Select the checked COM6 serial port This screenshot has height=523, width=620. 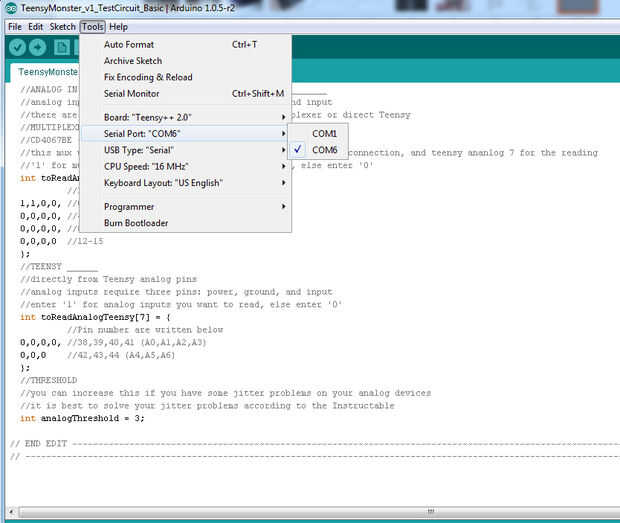pyautogui.click(x=318, y=150)
